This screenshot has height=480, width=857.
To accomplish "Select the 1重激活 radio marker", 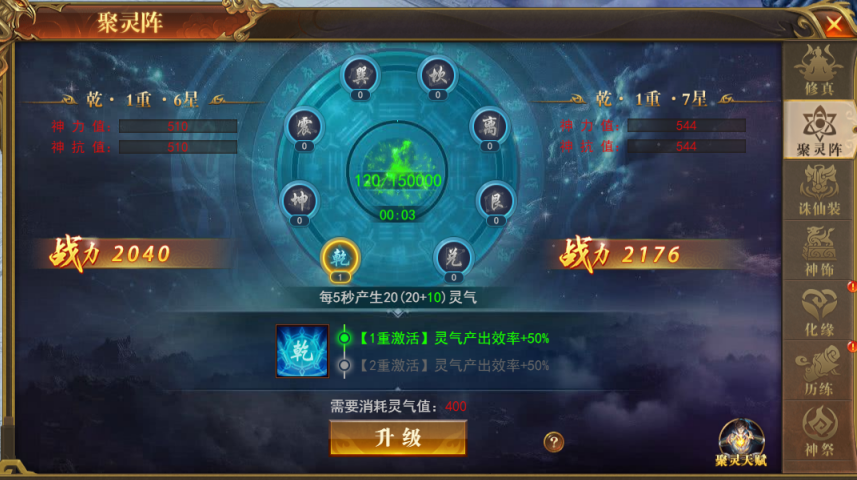I will (x=344, y=338).
